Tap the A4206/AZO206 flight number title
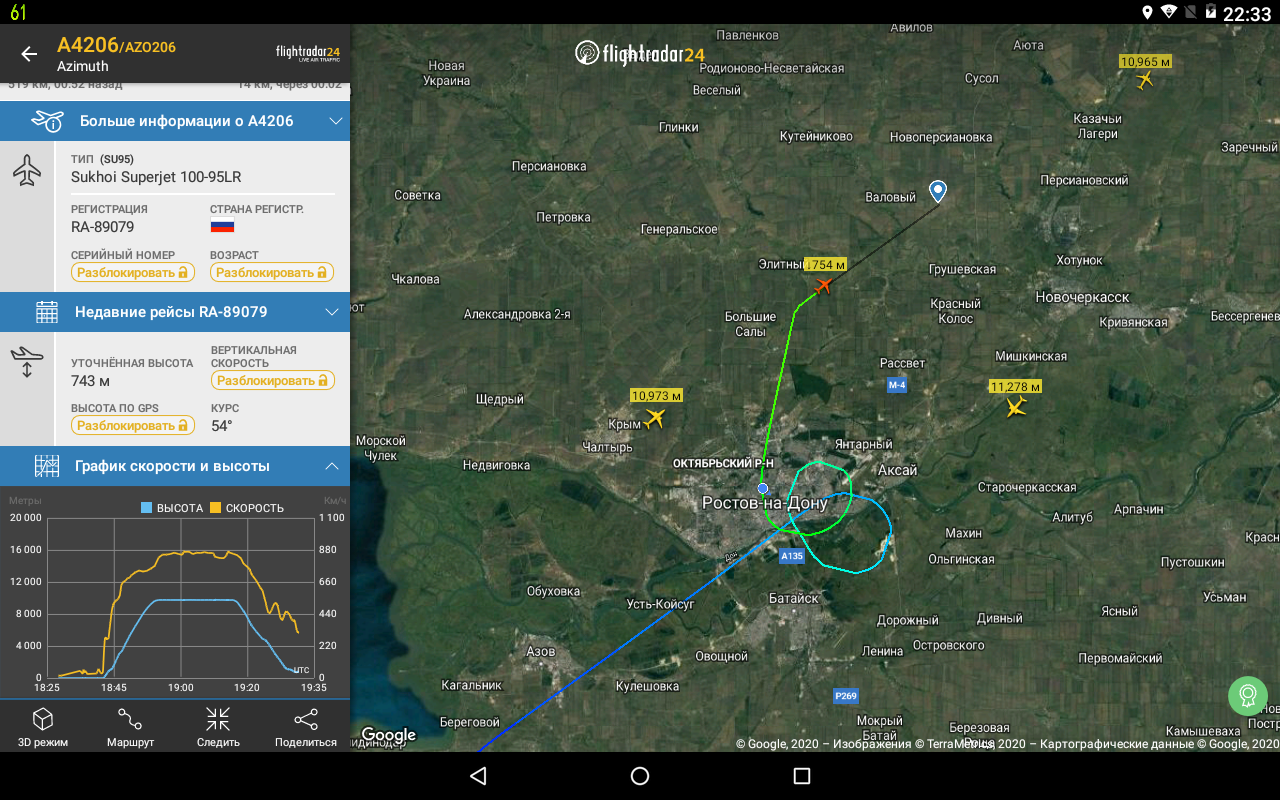 [116, 45]
